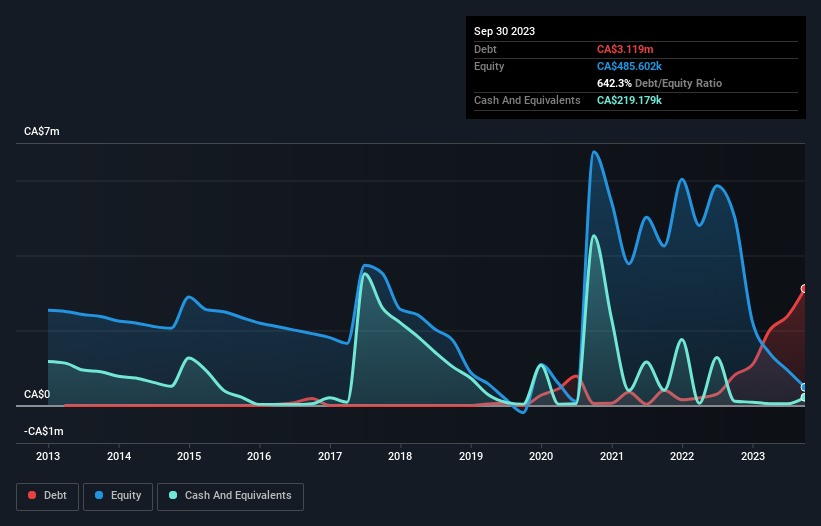Click the Equity label in tooltip
This screenshot has width=821, height=526.
(489, 66)
